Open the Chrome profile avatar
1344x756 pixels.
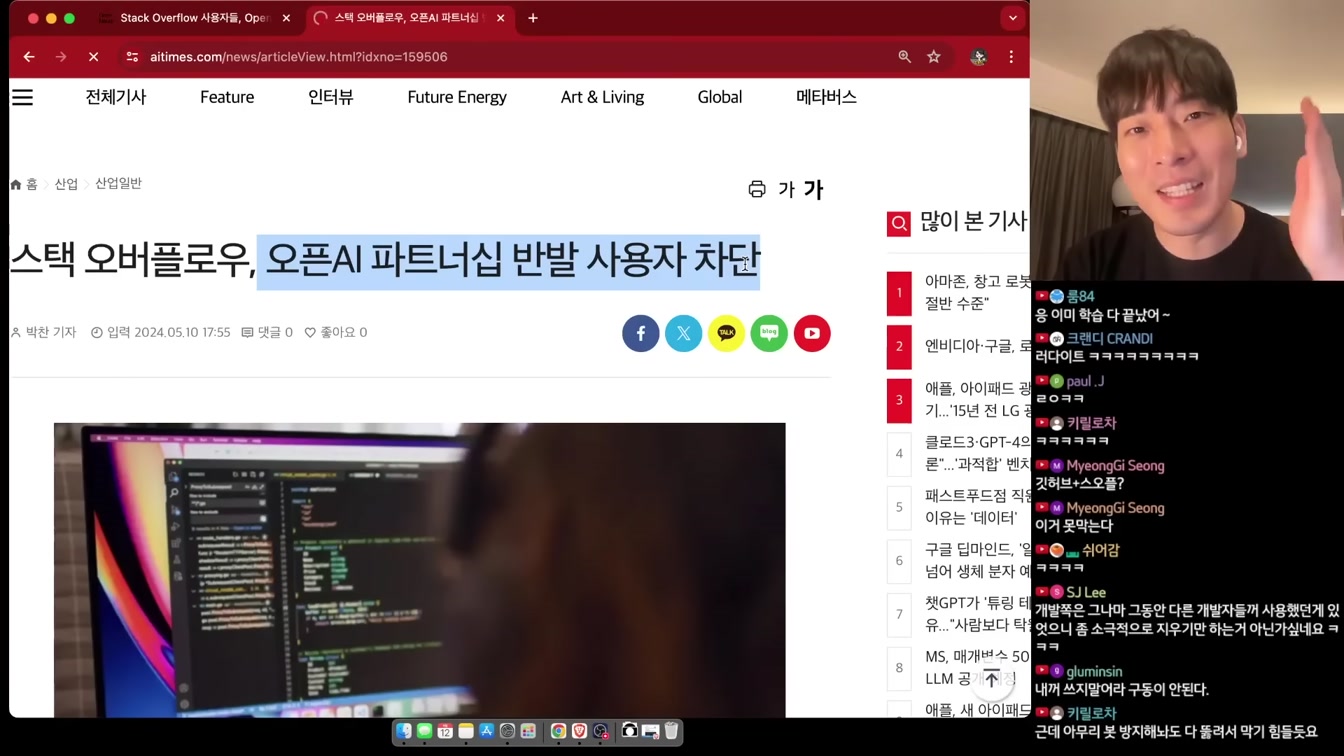pyautogui.click(x=979, y=57)
